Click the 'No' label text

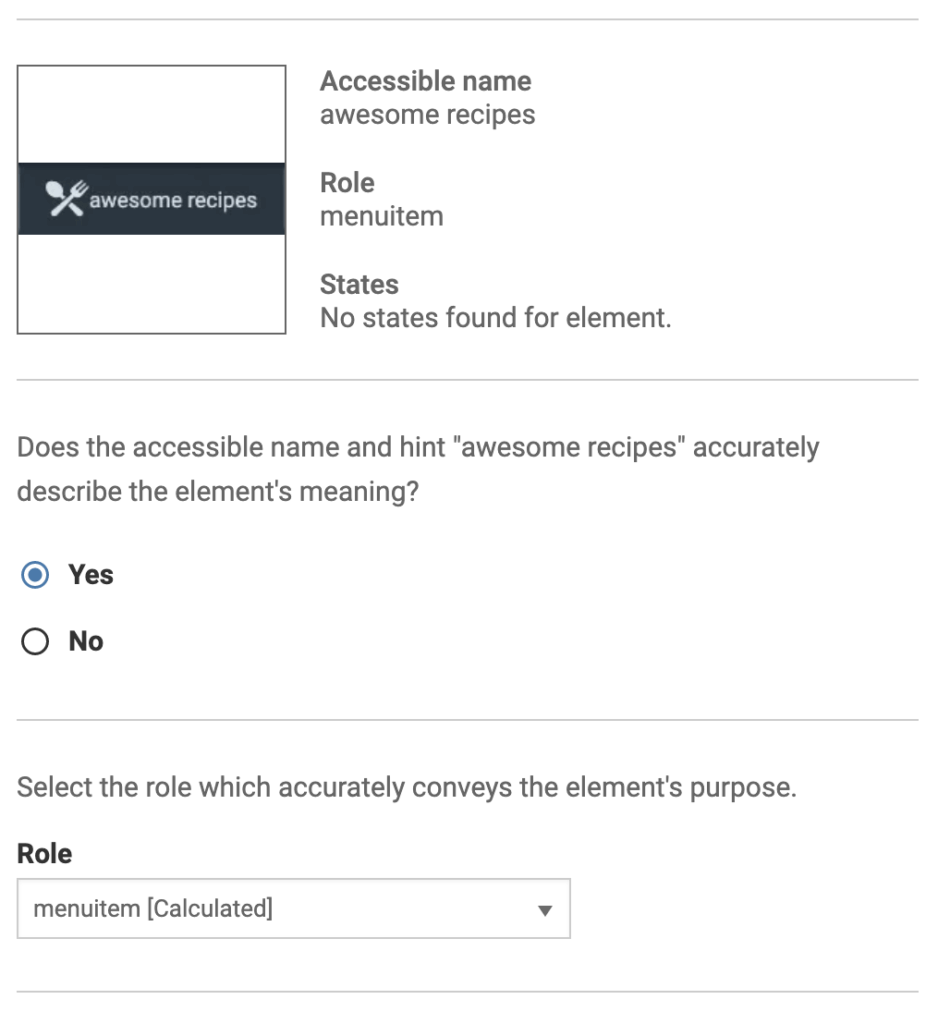click(85, 641)
